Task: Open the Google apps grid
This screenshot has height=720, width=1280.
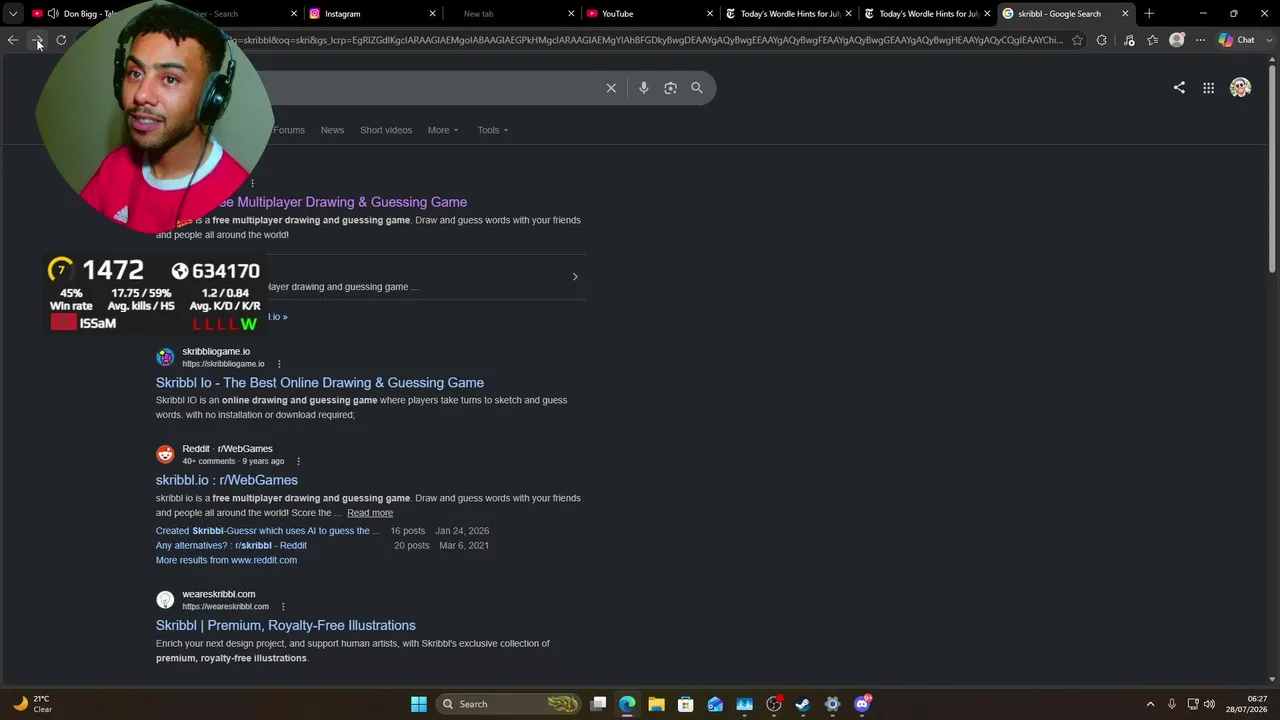Action: (1208, 88)
